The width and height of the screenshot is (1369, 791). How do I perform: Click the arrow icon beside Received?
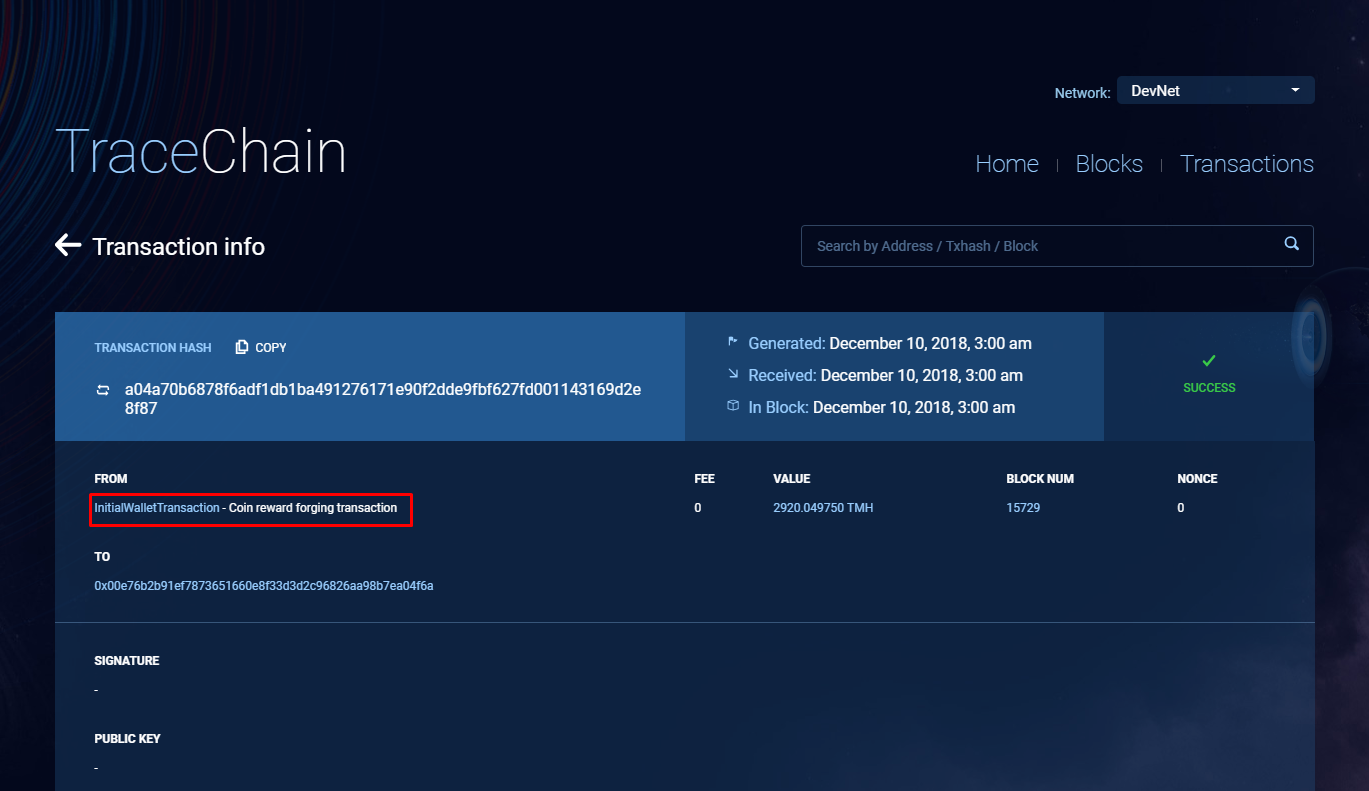click(x=732, y=374)
